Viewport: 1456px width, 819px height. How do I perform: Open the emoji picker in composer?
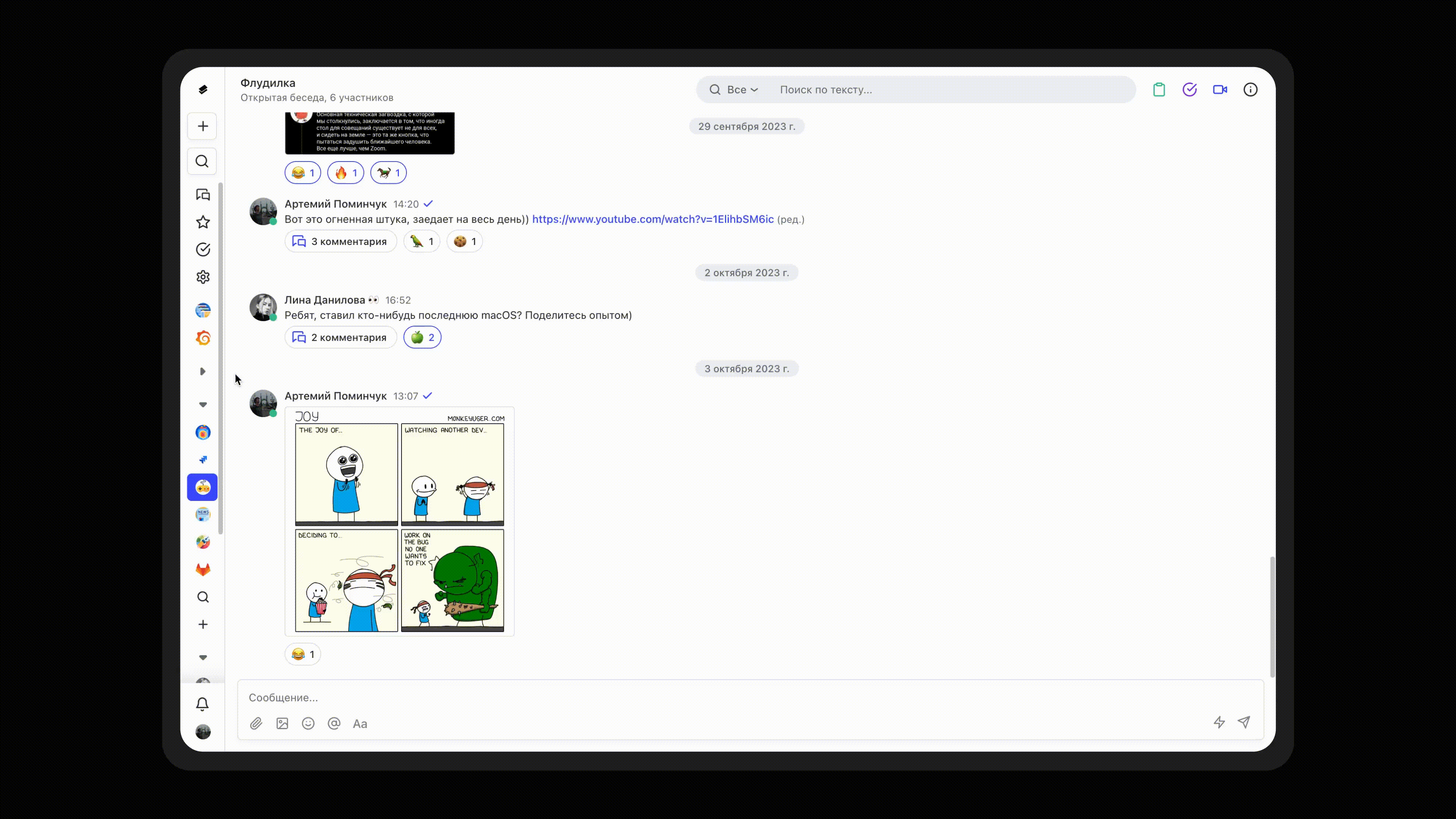click(x=308, y=723)
